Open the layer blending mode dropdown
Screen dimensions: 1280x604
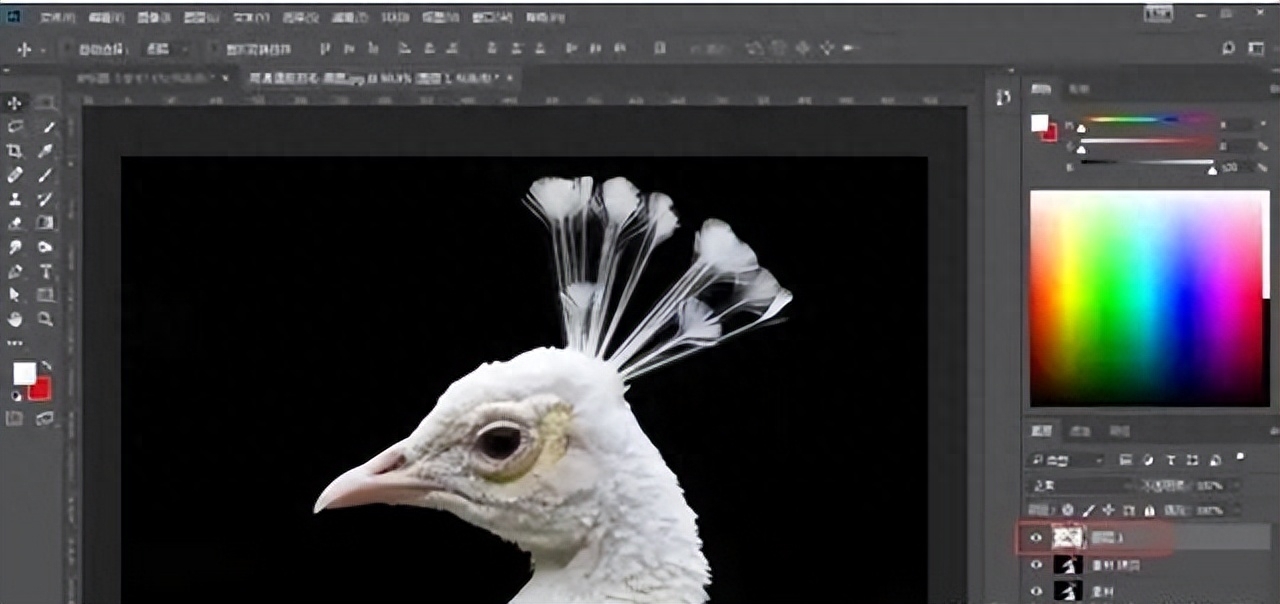pyautogui.click(x=1080, y=485)
